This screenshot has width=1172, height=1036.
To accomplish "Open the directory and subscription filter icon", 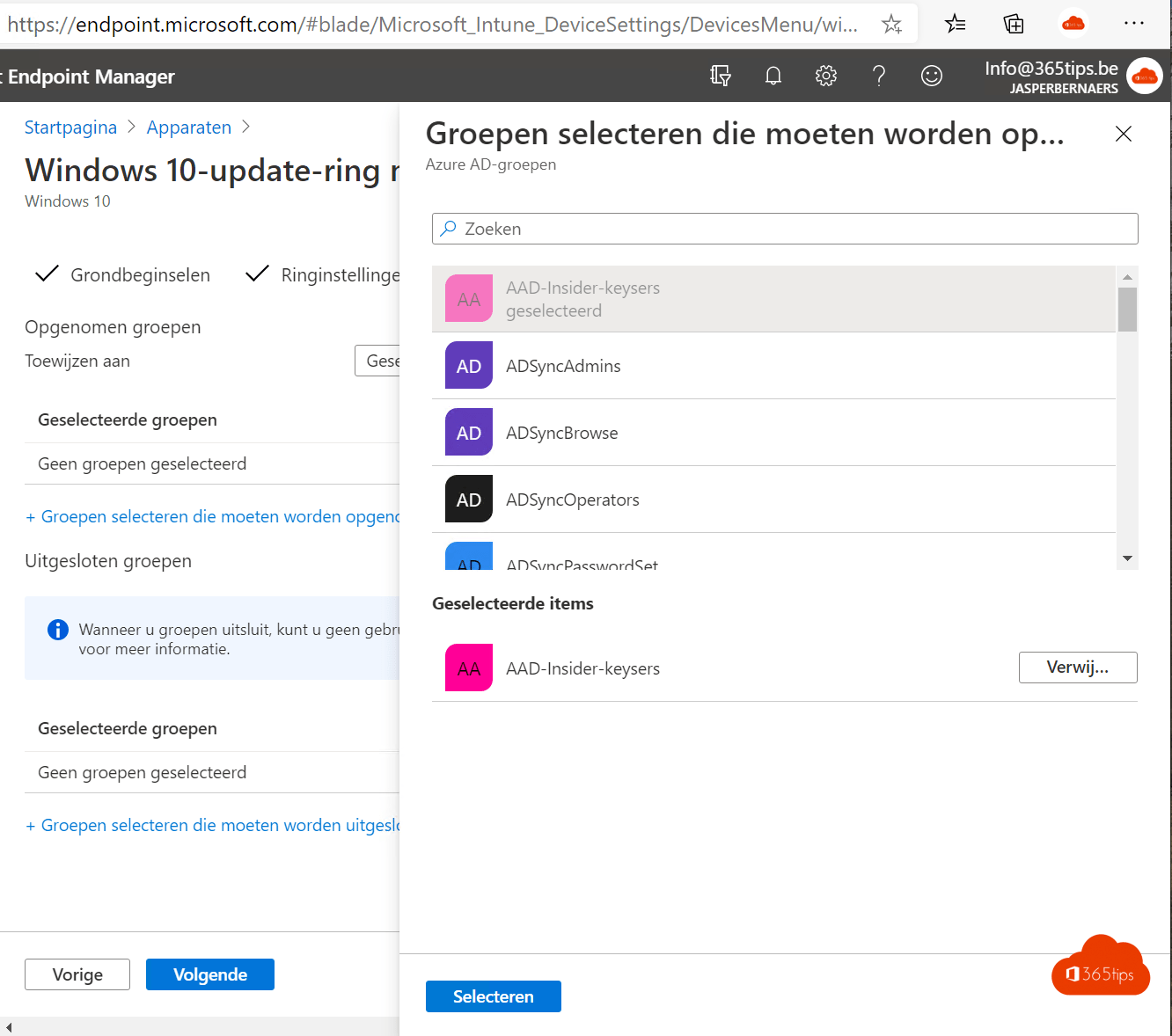I will [720, 76].
